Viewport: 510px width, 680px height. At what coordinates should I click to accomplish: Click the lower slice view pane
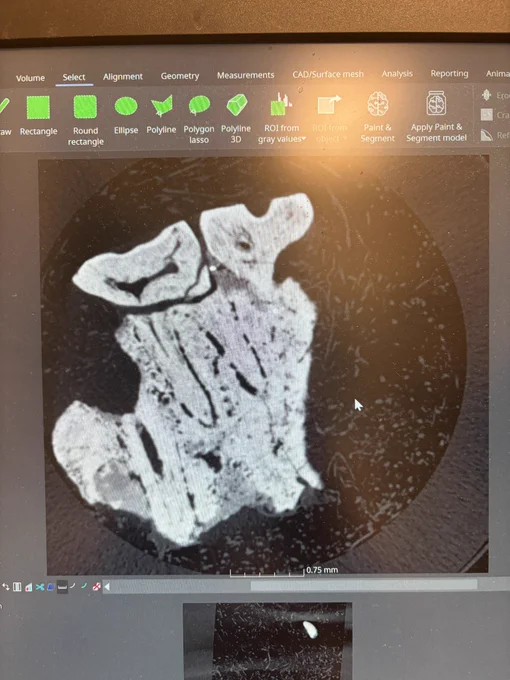point(268,641)
